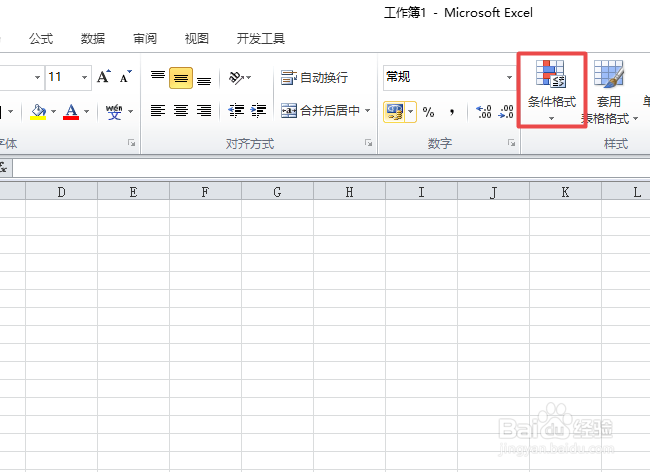This screenshot has width=650, height=472.
Task: Apply bottom vertical alignment
Action: tap(204, 79)
